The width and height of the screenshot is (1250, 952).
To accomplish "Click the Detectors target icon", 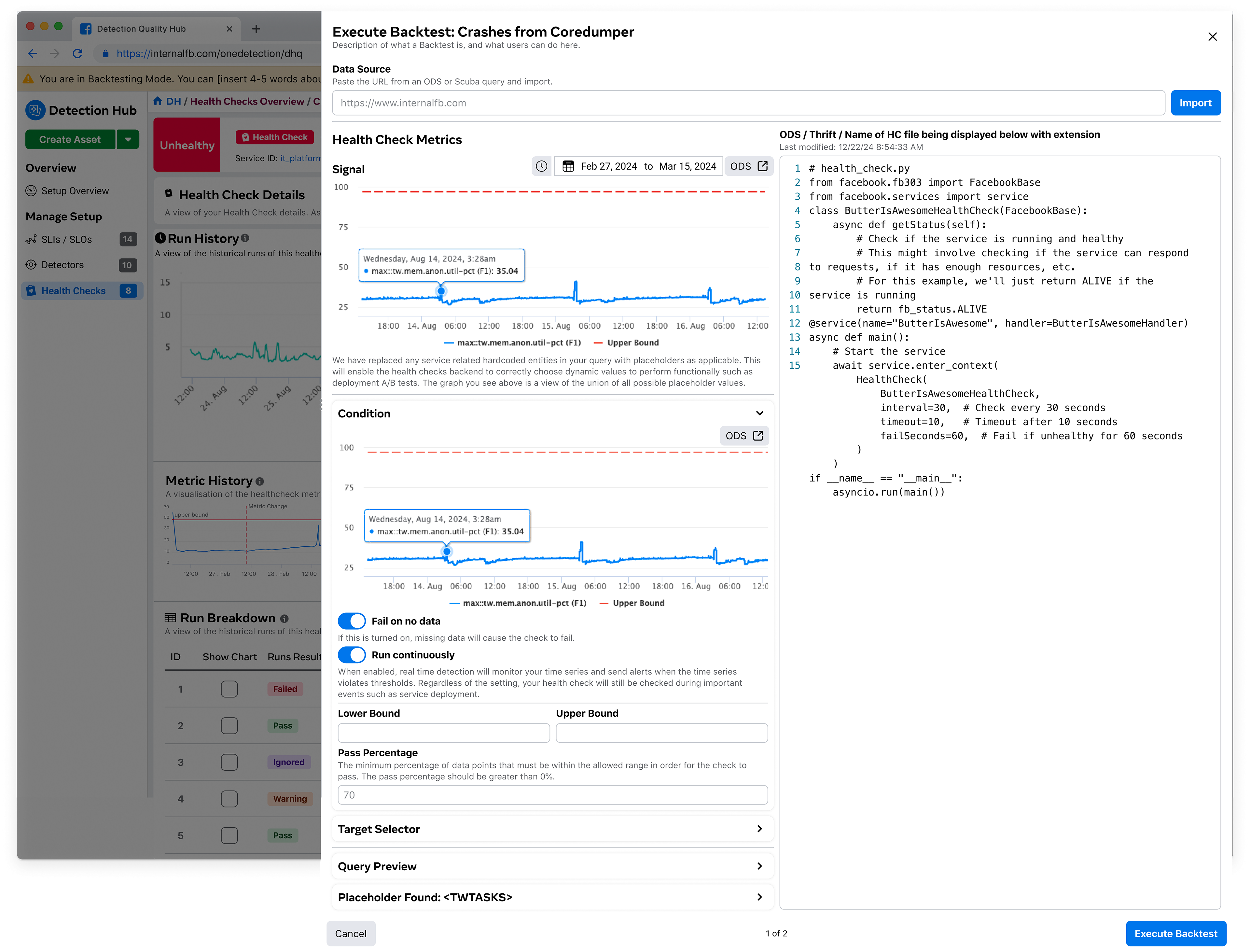I will (x=31, y=265).
